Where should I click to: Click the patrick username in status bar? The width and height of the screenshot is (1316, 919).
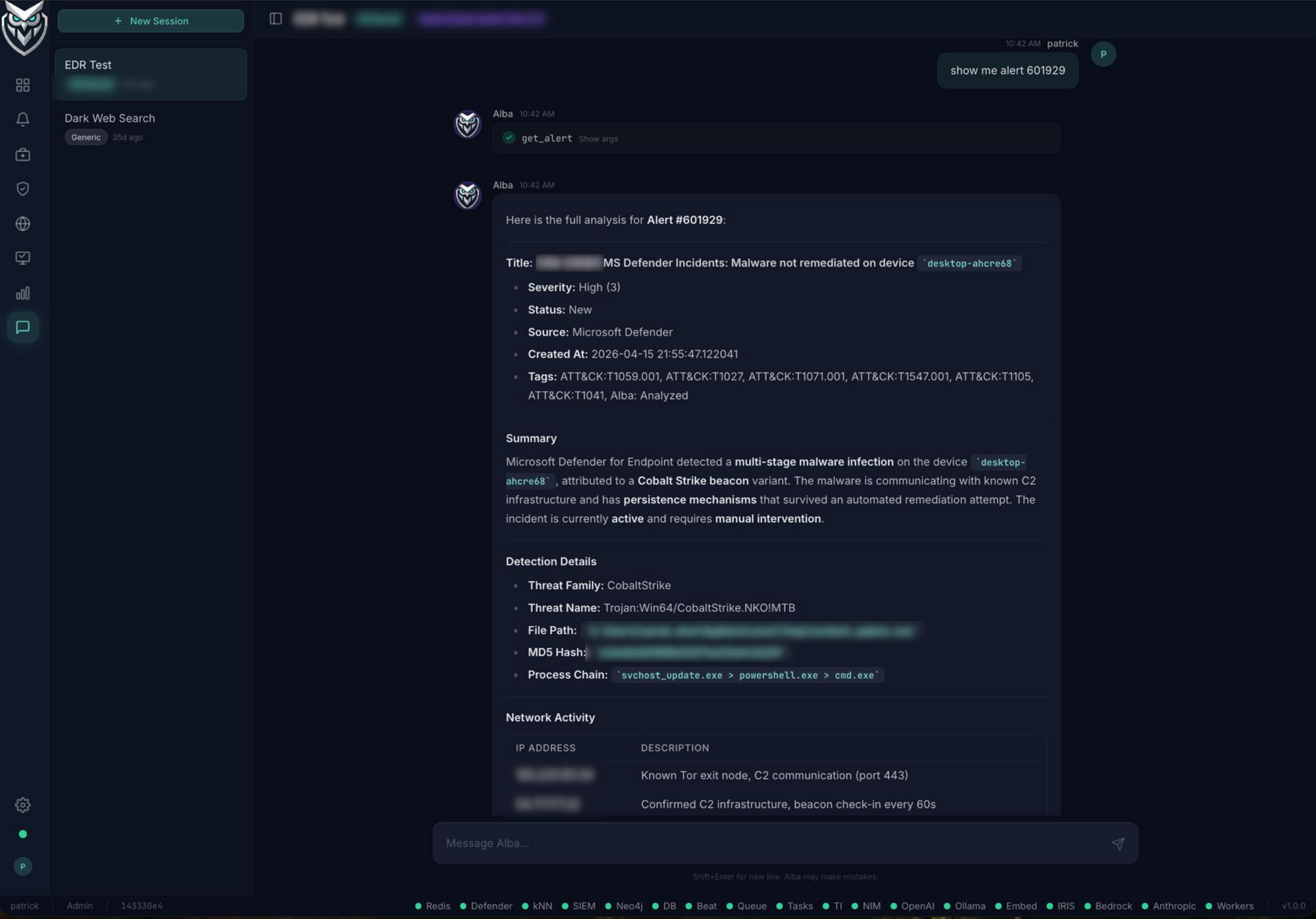[x=24, y=906]
